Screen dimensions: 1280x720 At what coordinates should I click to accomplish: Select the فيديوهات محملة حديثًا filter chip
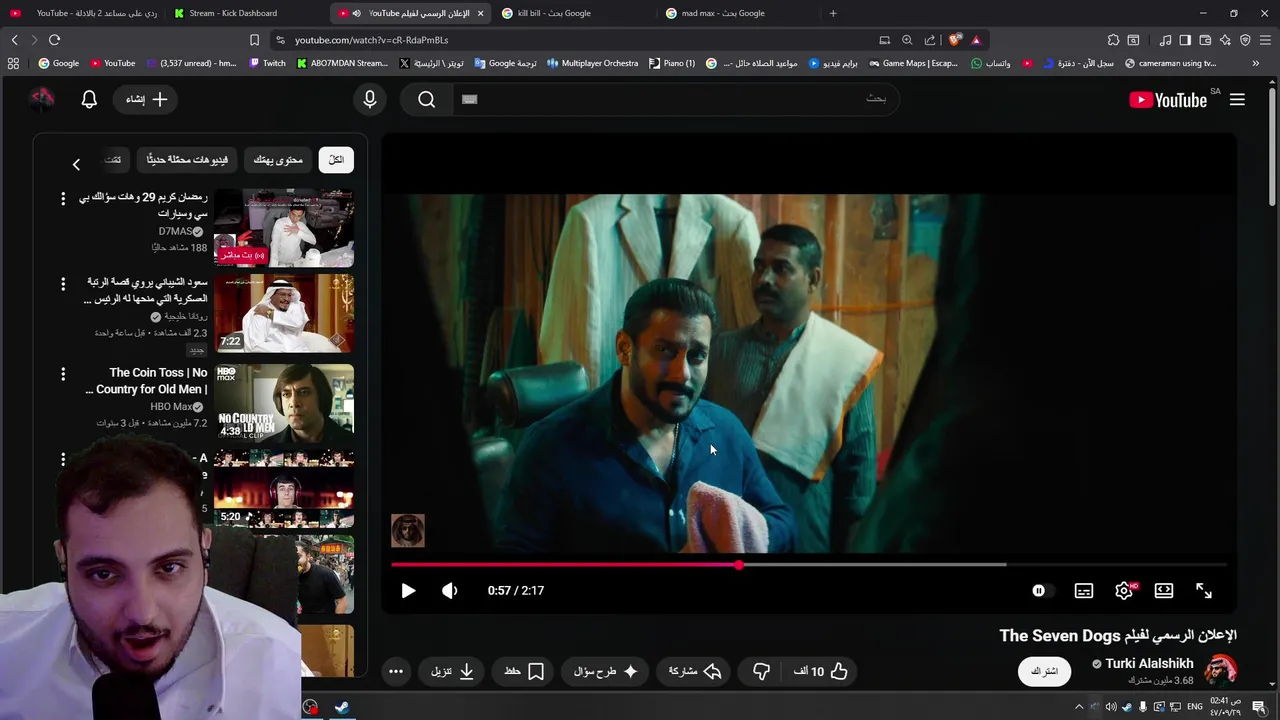tap(187, 160)
